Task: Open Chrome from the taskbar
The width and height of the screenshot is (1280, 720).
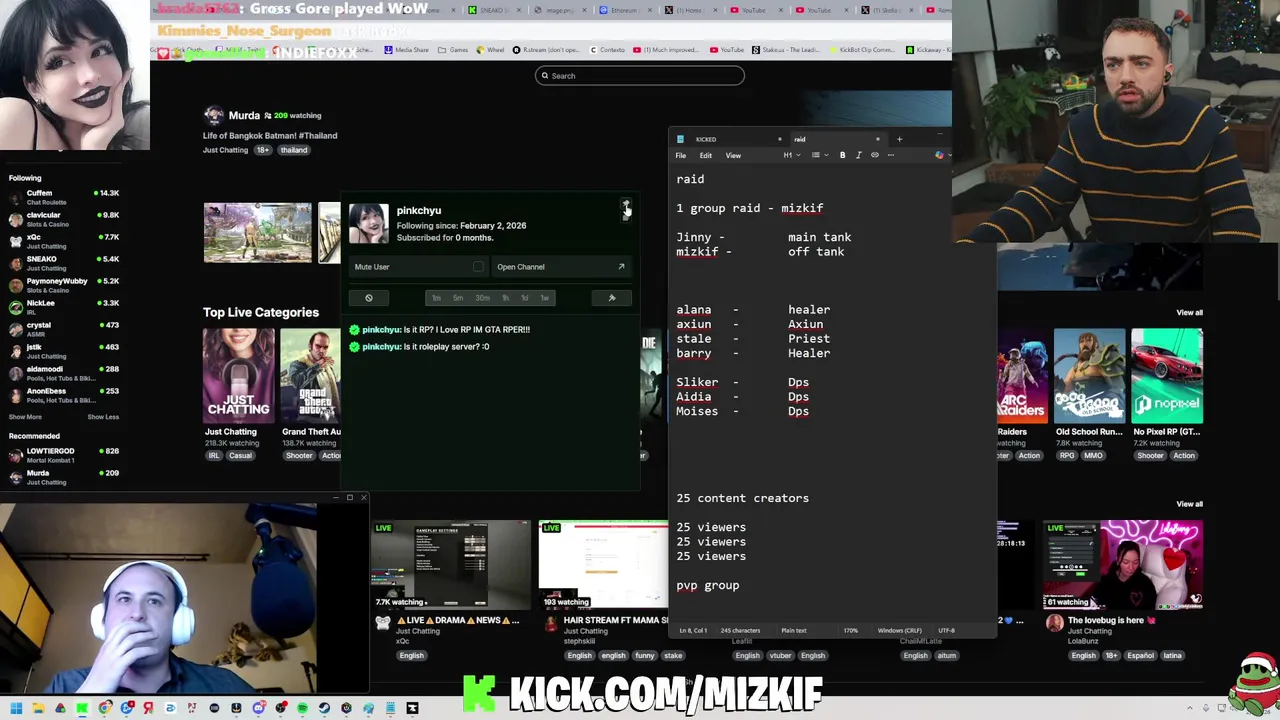Action: pos(104,708)
